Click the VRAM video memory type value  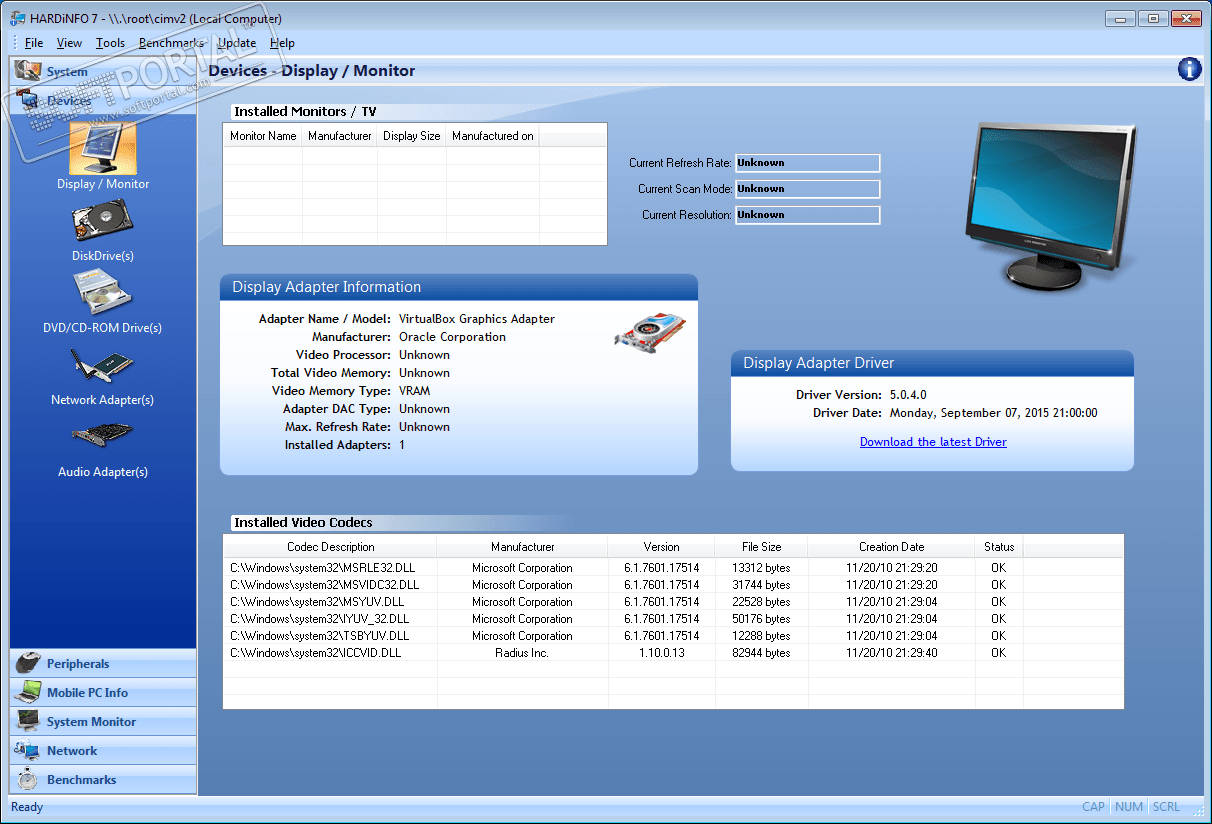[415, 391]
